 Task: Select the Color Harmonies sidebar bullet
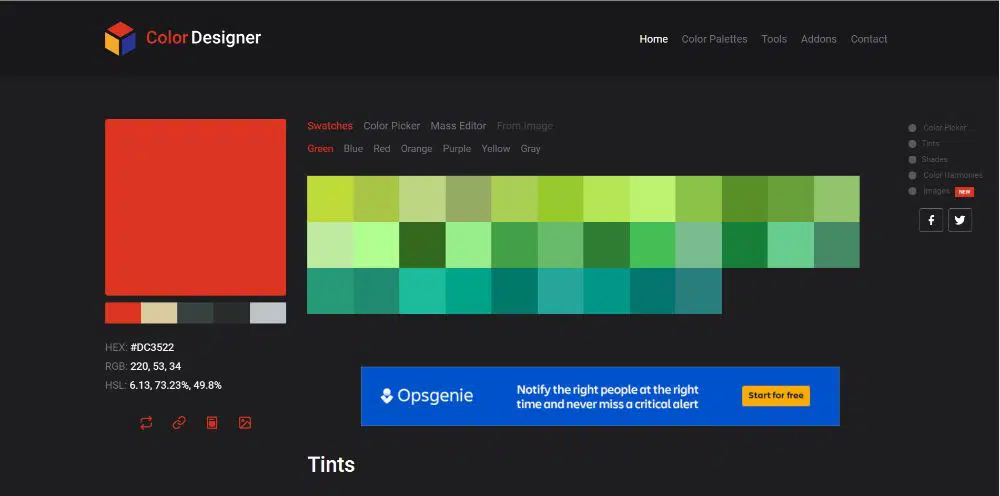[912, 175]
